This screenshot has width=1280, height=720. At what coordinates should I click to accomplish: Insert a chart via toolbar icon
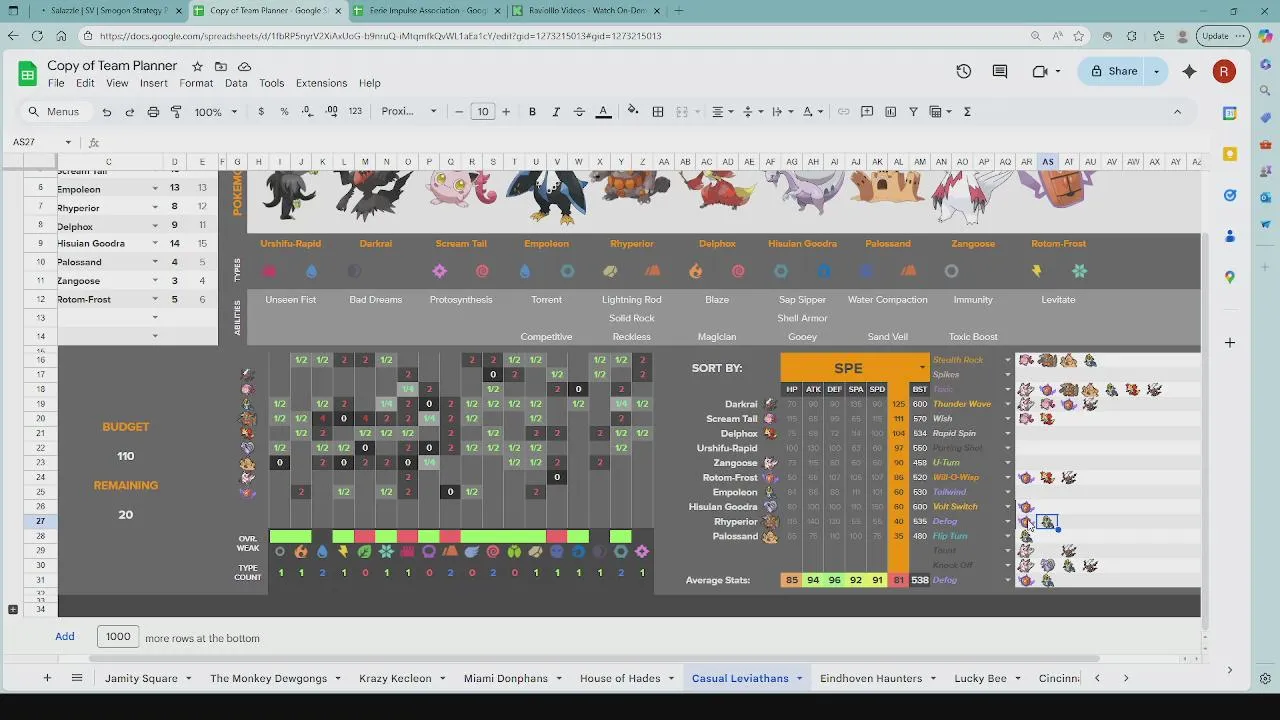(890, 112)
